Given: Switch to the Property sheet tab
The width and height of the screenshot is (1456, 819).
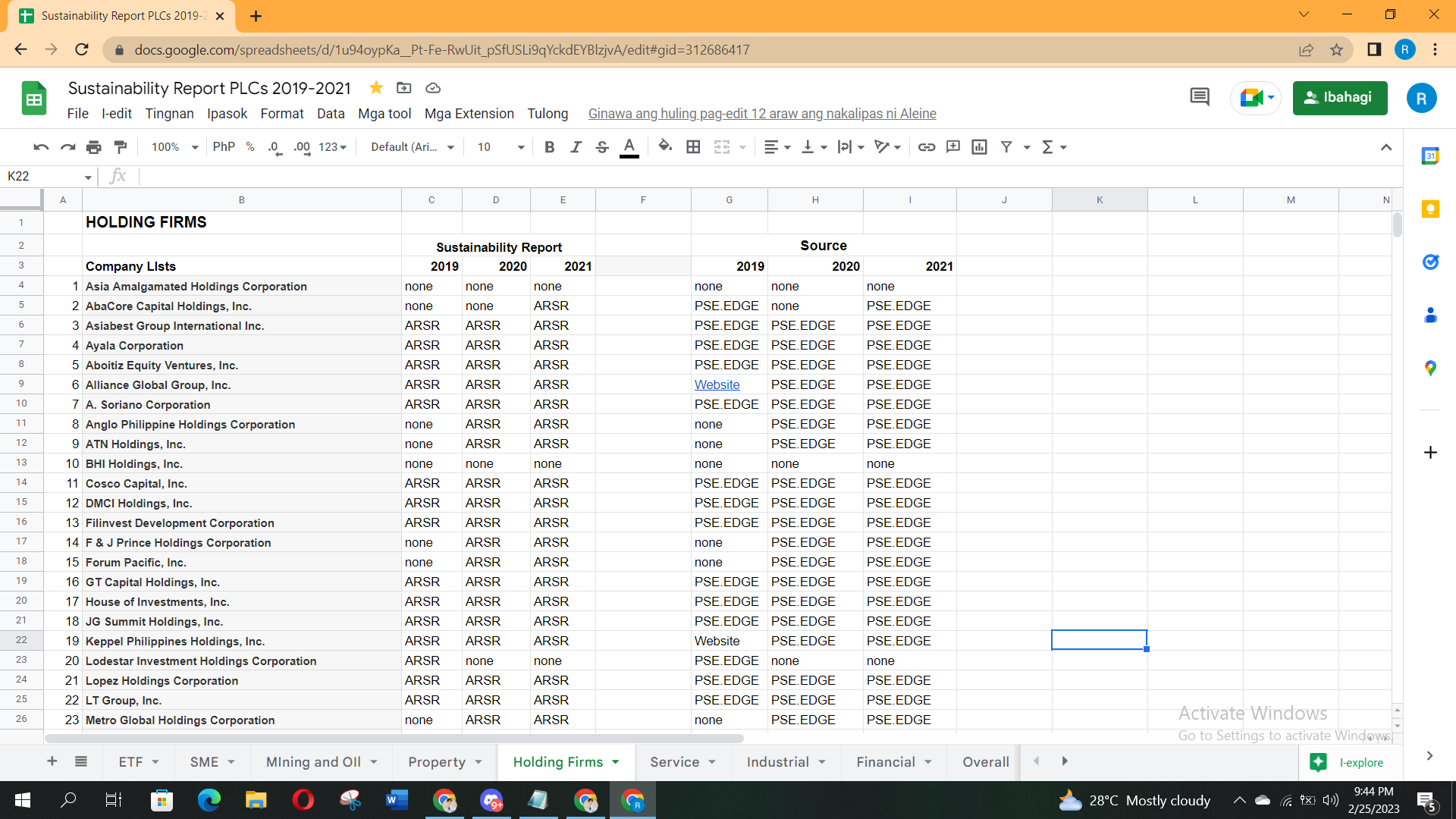Looking at the screenshot, I should (437, 762).
